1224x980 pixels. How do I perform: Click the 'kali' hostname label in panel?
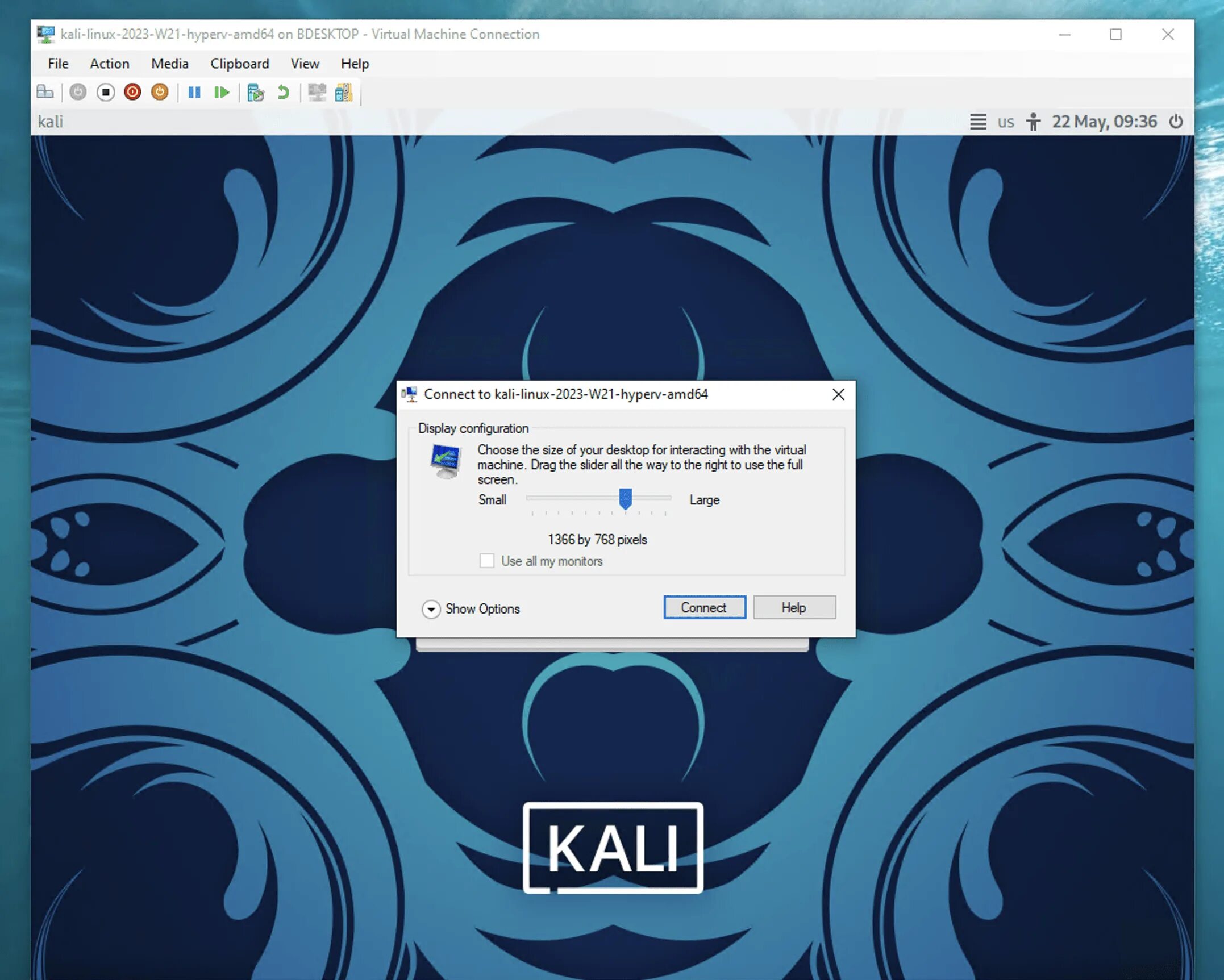pos(51,122)
